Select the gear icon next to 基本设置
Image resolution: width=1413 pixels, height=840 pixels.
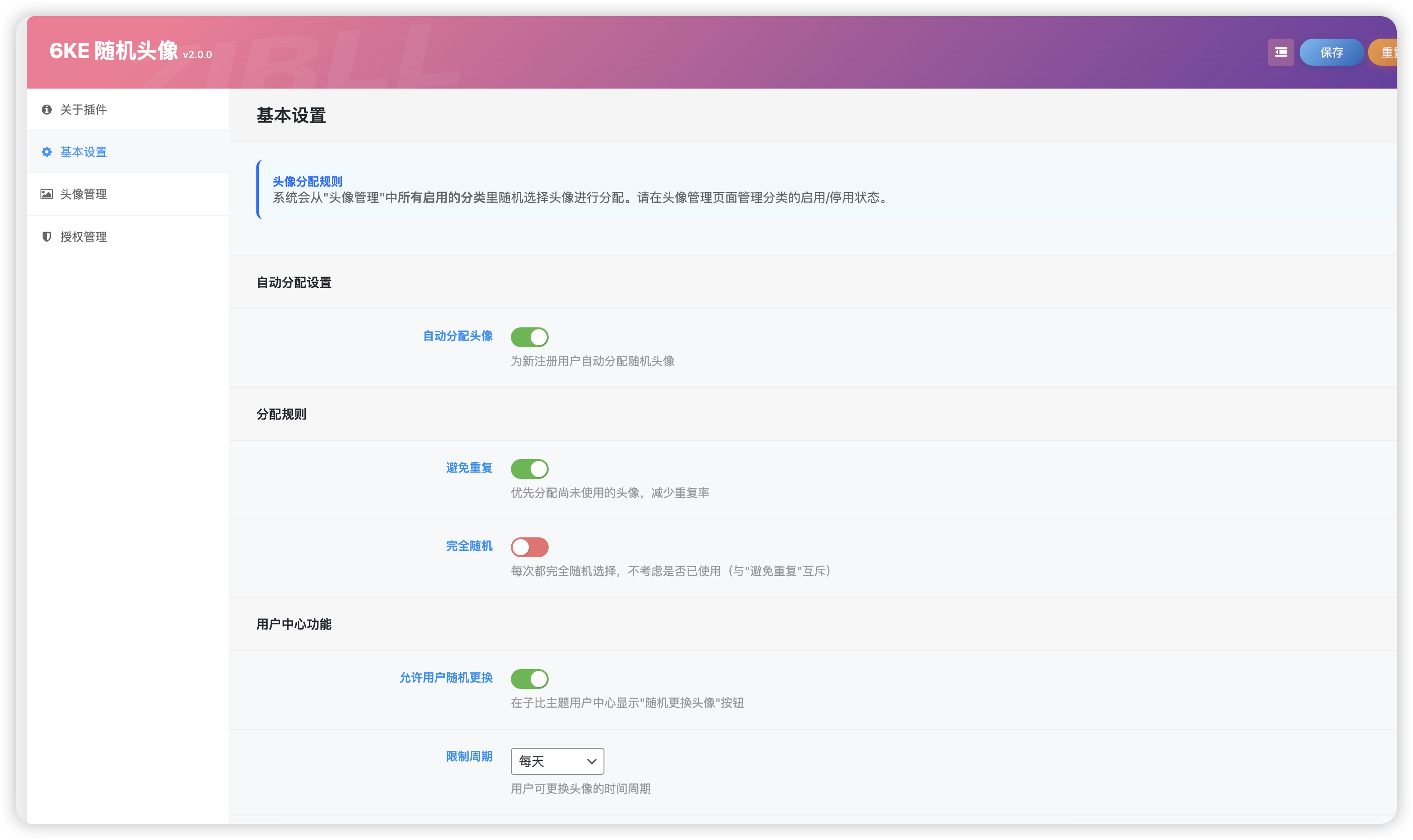pyautogui.click(x=47, y=152)
